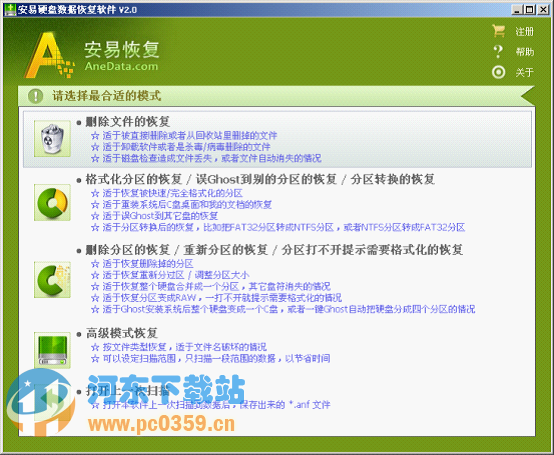
Task: Click text 适于卸载软件或者是杀毒/病毒删除的文件
Action: point(187,147)
